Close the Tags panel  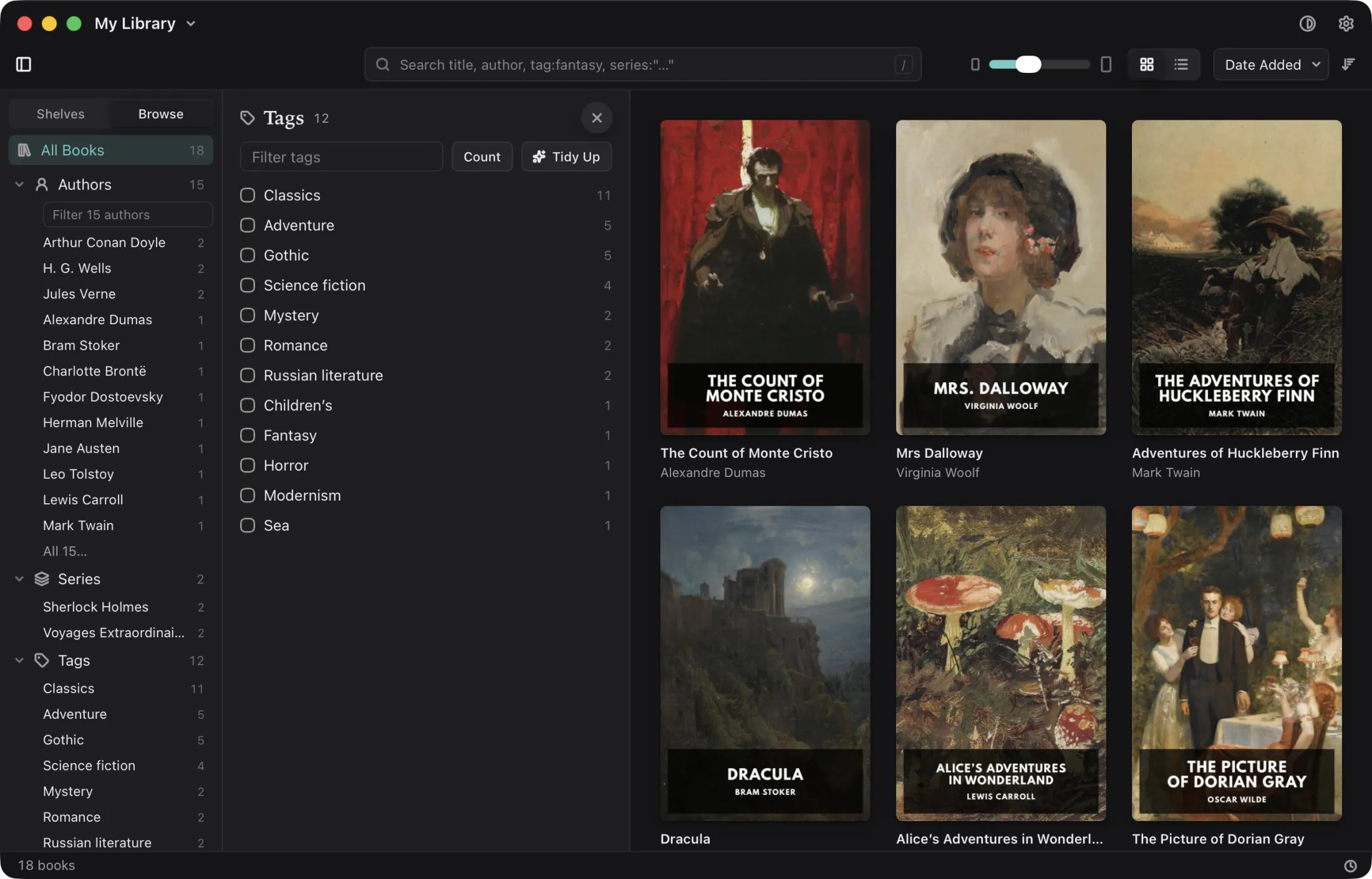pyautogui.click(x=597, y=118)
